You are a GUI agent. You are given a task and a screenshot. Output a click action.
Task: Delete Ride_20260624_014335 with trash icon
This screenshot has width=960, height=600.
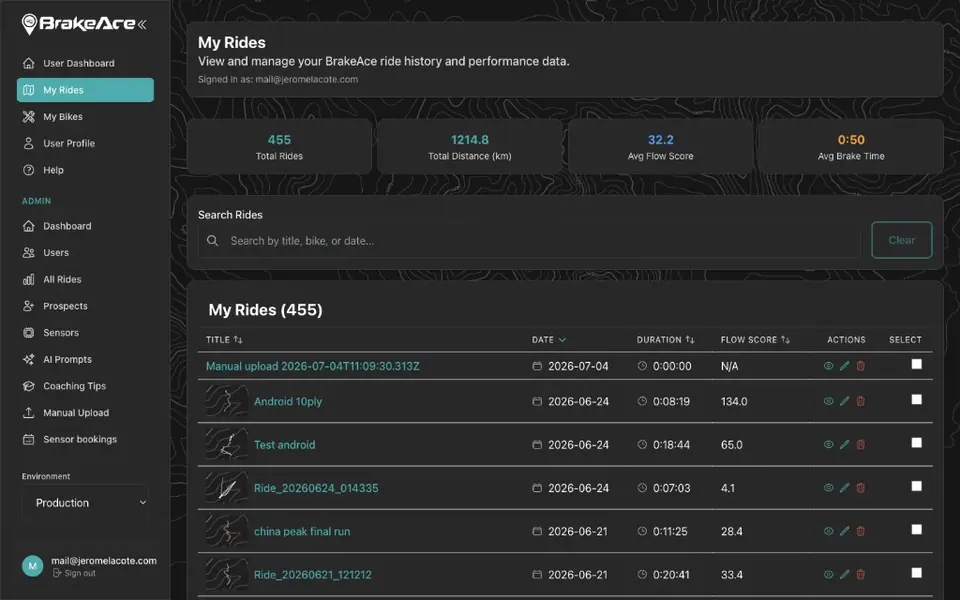(x=860, y=488)
